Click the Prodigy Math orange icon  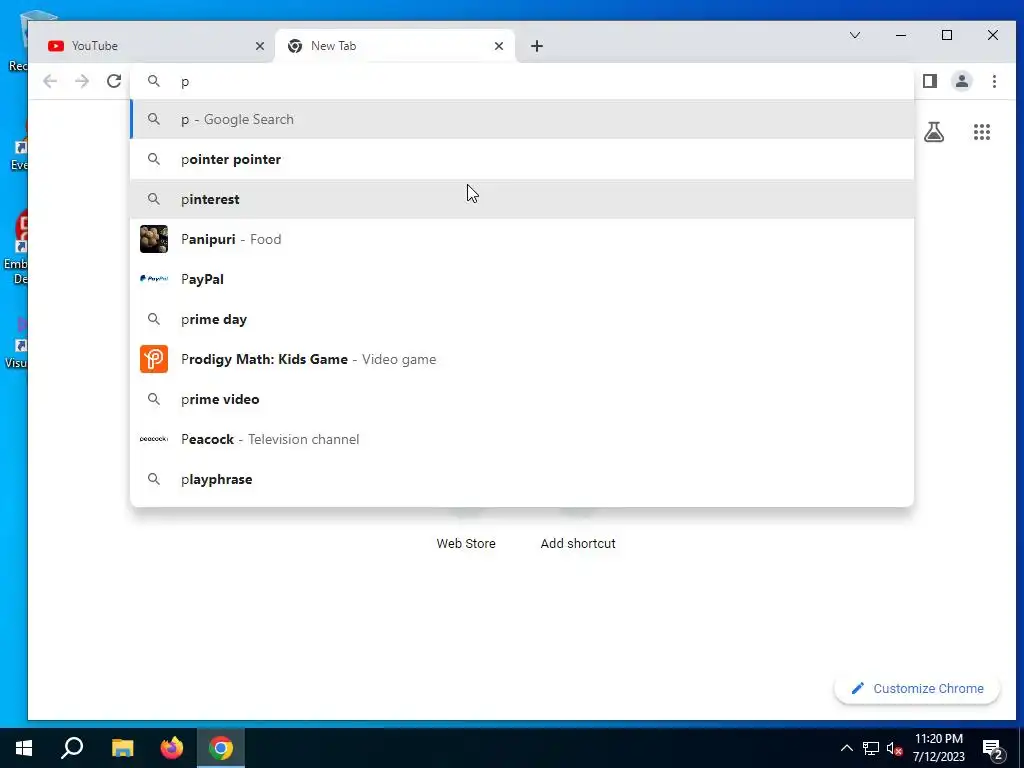[x=154, y=359]
